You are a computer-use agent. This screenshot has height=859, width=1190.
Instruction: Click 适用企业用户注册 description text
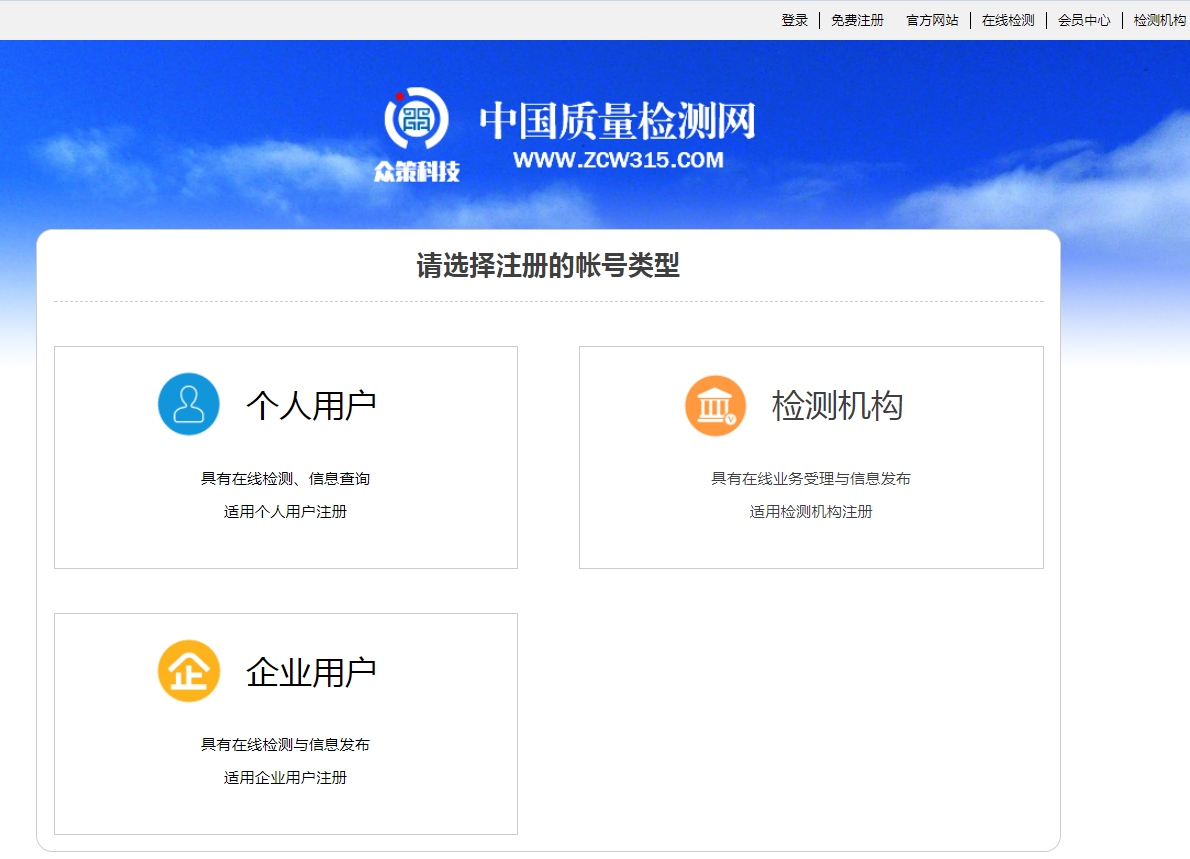coord(285,778)
